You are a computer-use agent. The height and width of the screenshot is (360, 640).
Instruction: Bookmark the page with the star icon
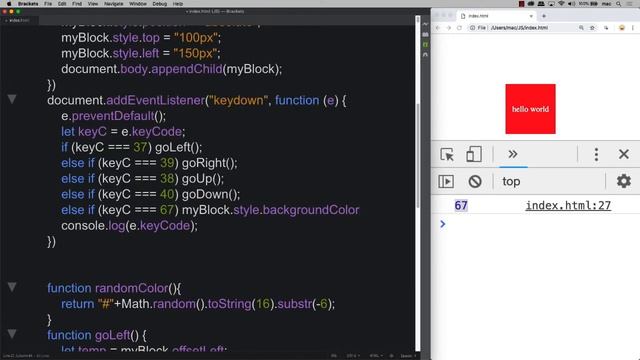click(x=592, y=28)
